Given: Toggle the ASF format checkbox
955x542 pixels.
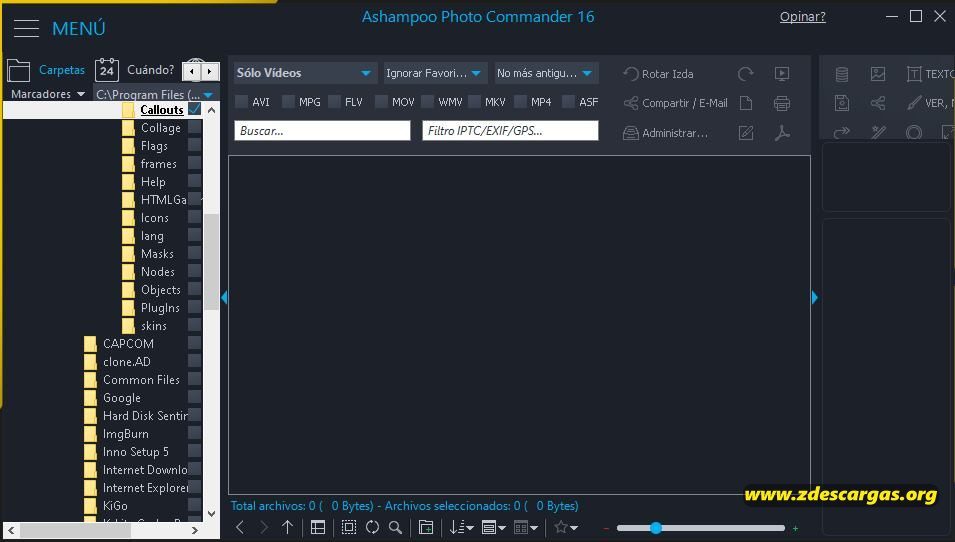Looking at the screenshot, I should coord(568,102).
